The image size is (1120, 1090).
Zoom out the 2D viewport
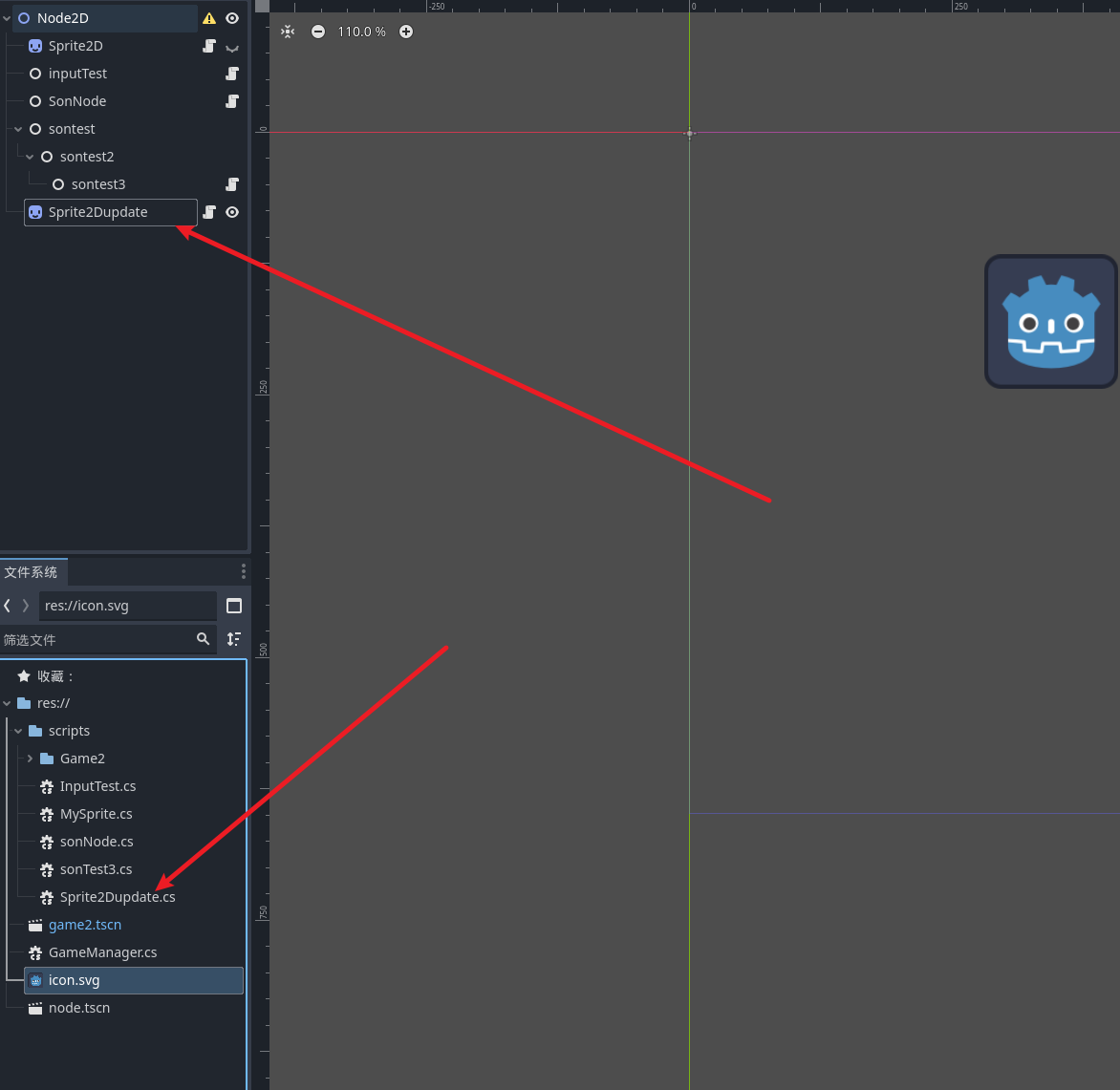318,32
